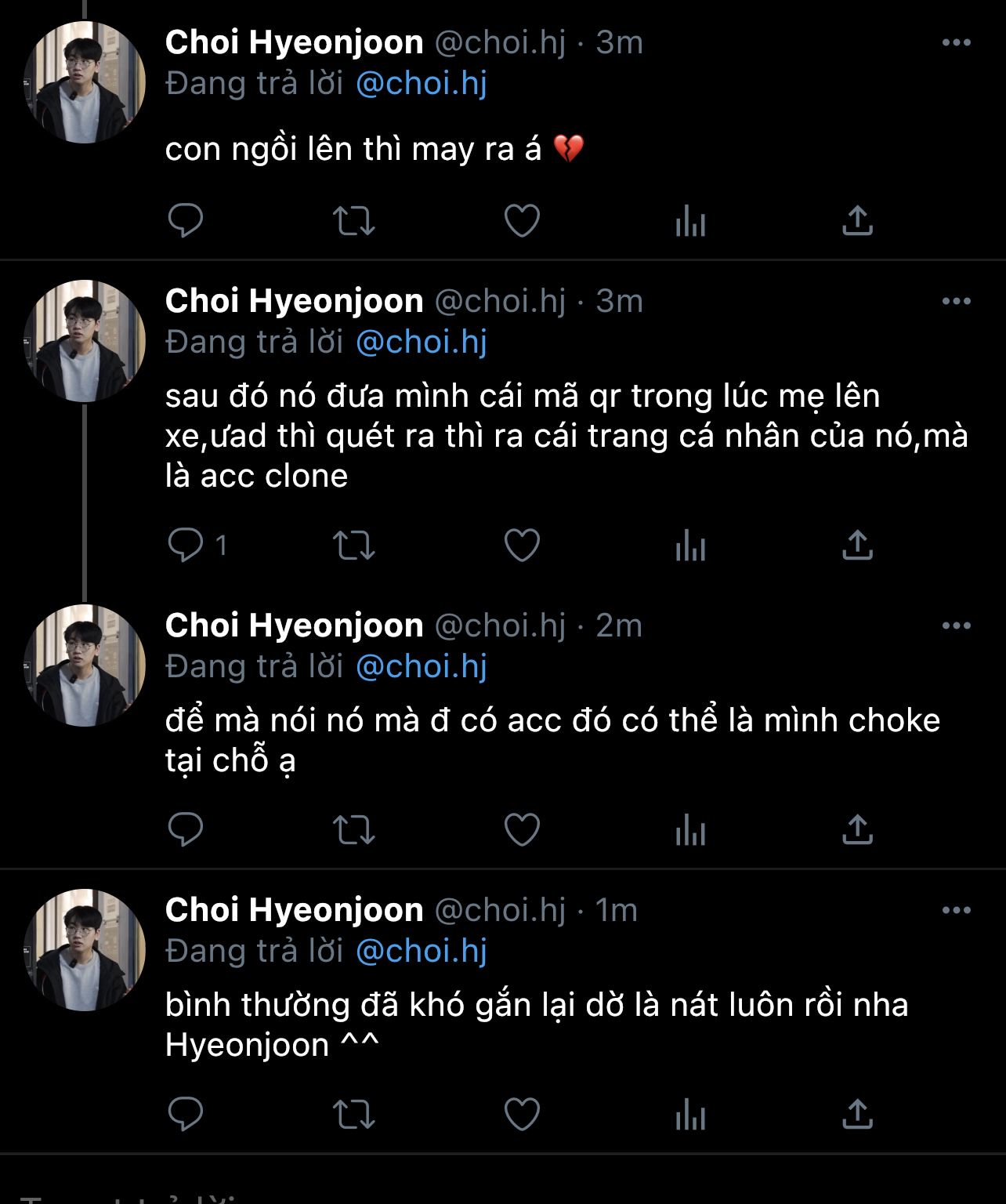Share the 'nát luôn rồi nha Hyeonjoon' tweet

[x=857, y=1114]
